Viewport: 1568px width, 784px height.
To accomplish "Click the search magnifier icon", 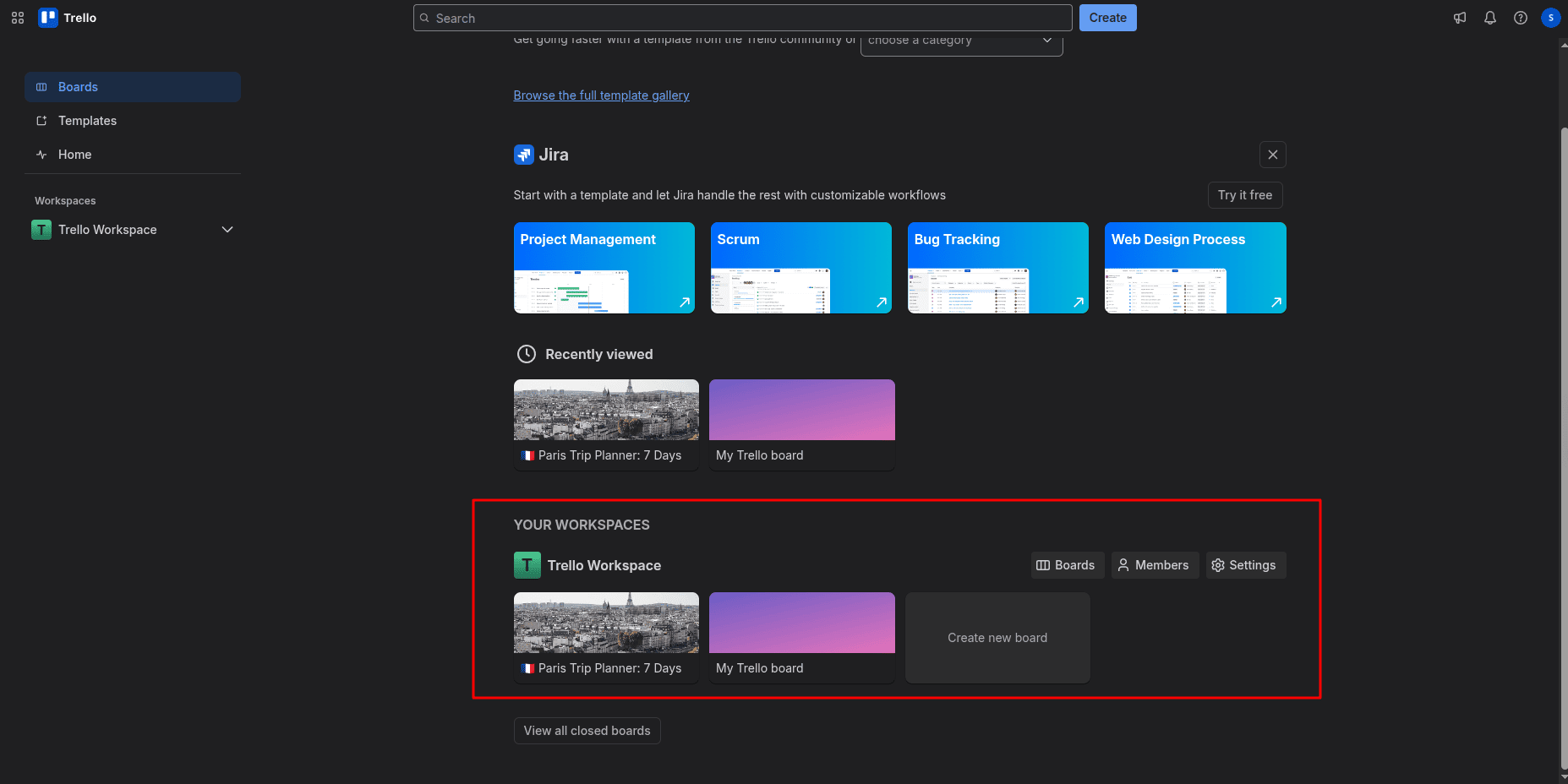I will click(x=425, y=18).
